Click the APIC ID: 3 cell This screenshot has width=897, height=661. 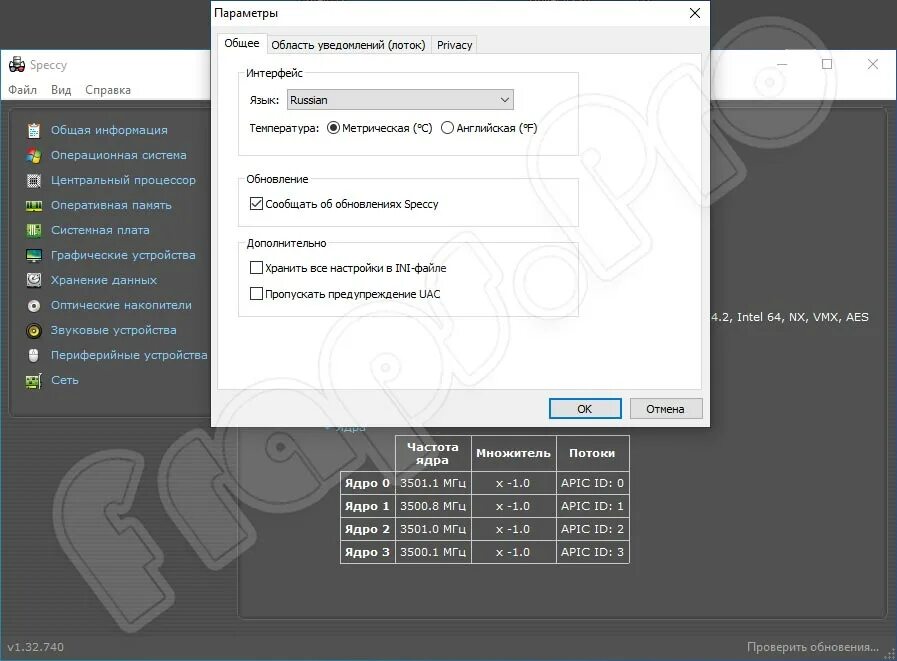pos(592,552)
